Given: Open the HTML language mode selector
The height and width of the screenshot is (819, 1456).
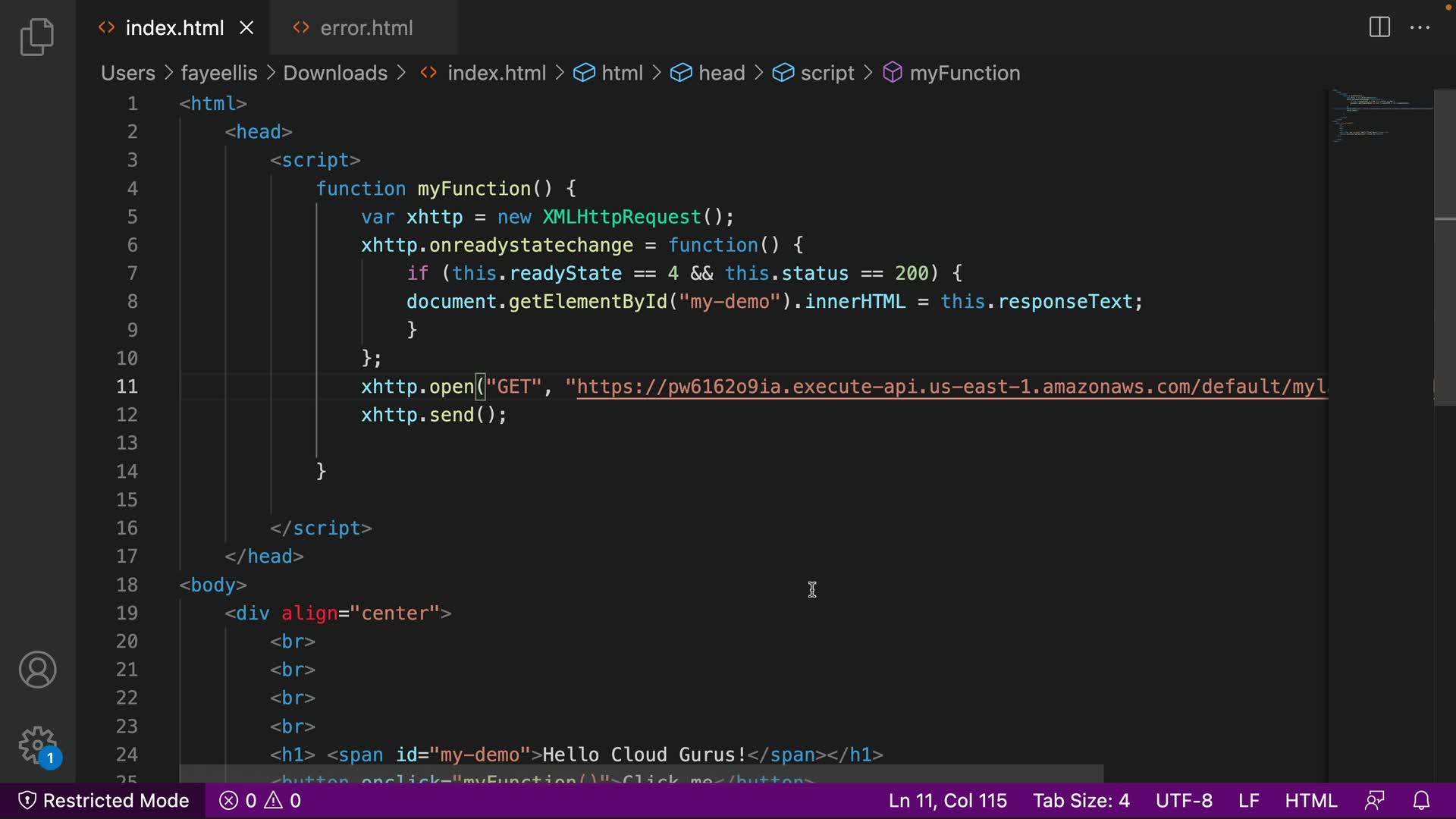Looking at the screenshot, I should 1310,801.
